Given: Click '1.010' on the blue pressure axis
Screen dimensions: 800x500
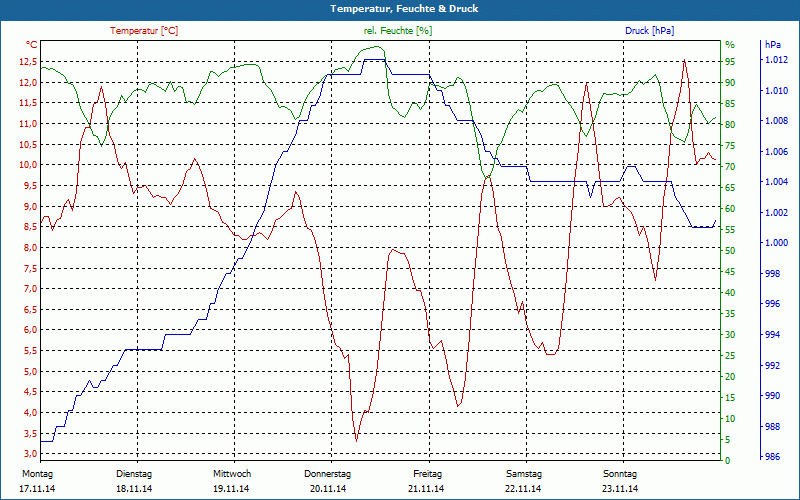Looking at the screenshot, I should coord(776,91).
